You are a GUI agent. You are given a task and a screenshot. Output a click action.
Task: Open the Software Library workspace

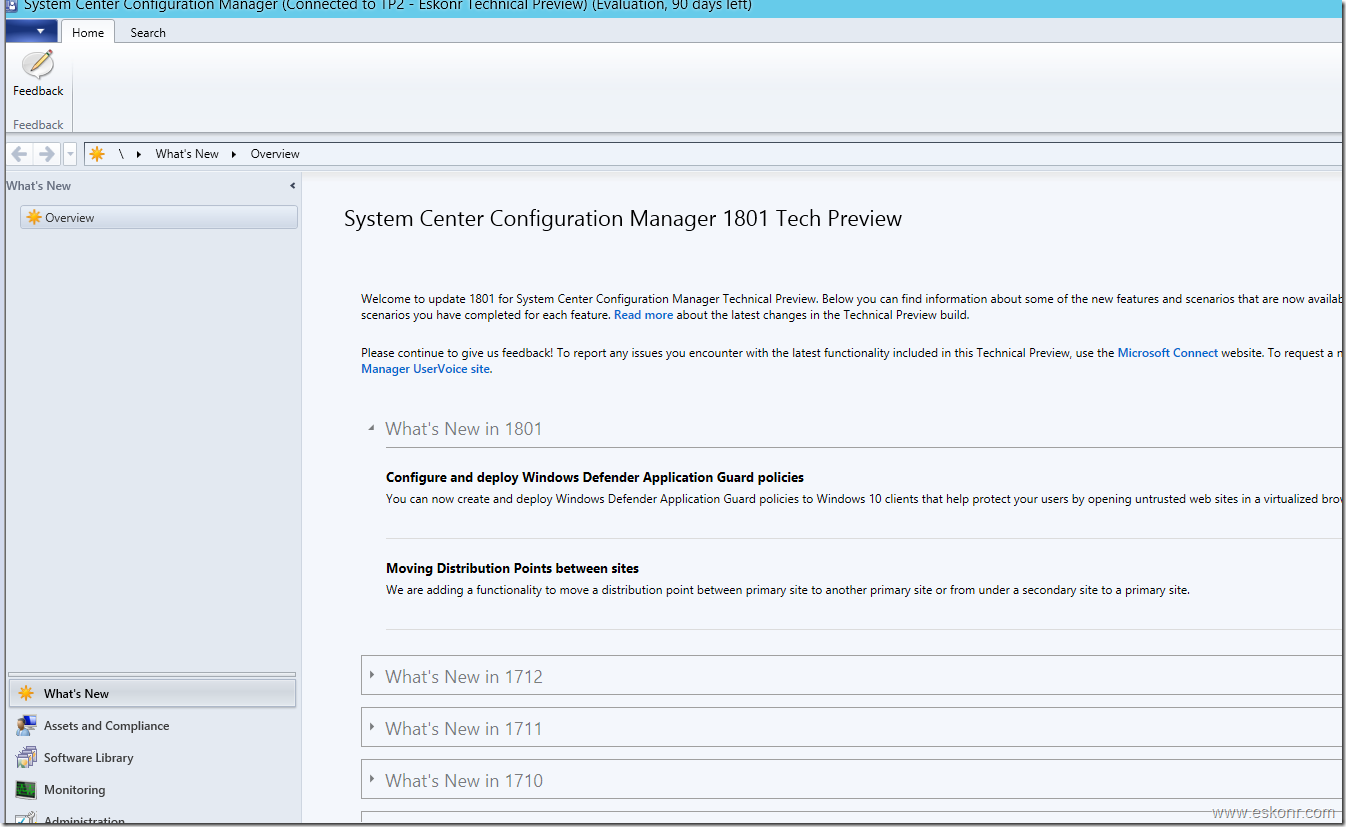(152, 758)
